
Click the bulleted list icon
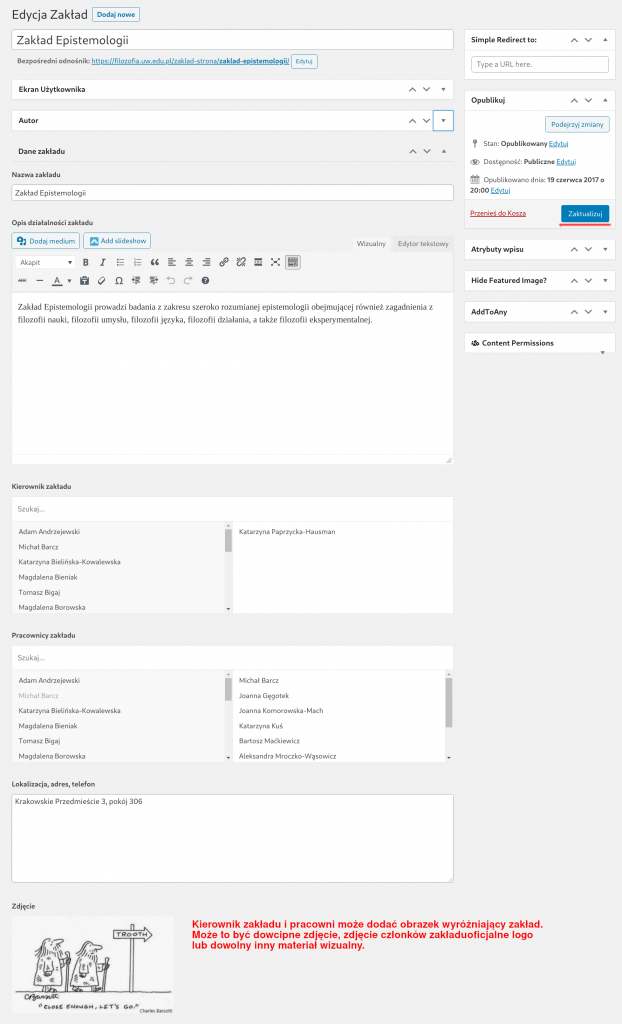(x=119, y=262)
